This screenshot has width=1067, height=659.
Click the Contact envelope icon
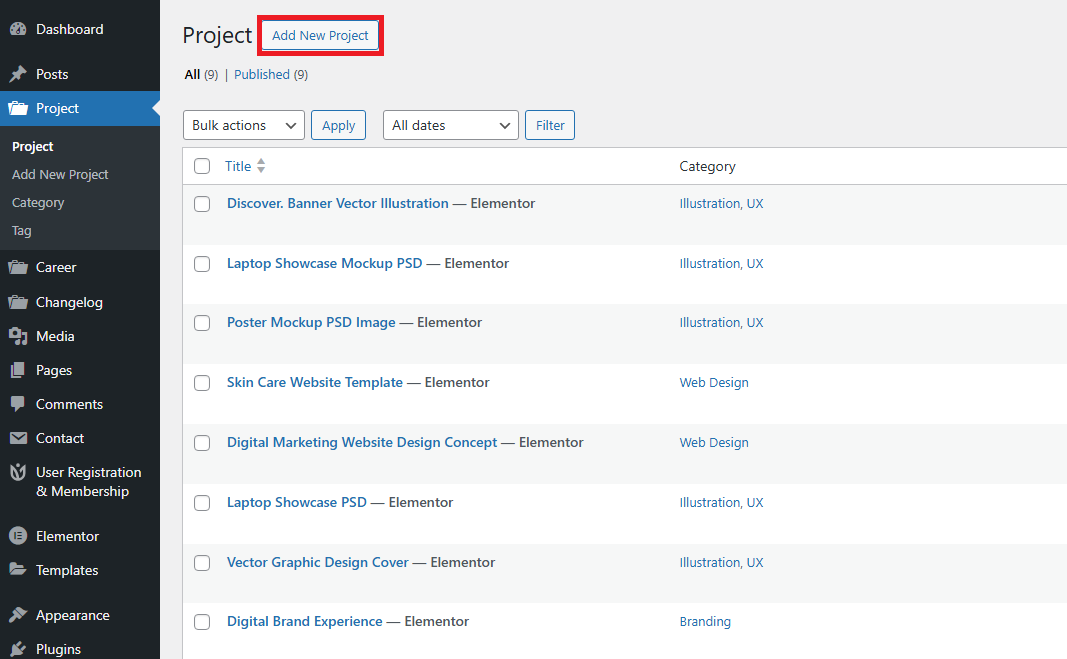[18, 438]
